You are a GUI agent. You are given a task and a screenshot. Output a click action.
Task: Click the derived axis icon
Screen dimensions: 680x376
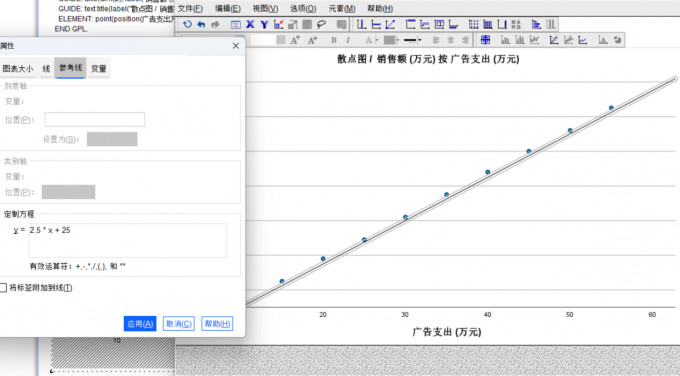(502, 24)
